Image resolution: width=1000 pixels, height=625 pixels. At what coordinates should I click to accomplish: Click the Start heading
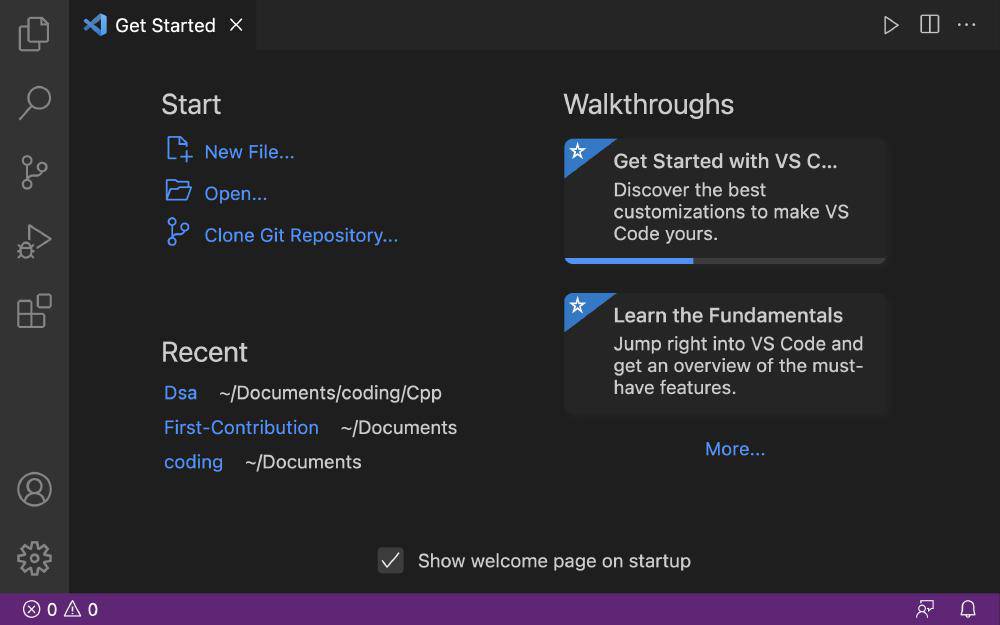[x=191, y=104]
